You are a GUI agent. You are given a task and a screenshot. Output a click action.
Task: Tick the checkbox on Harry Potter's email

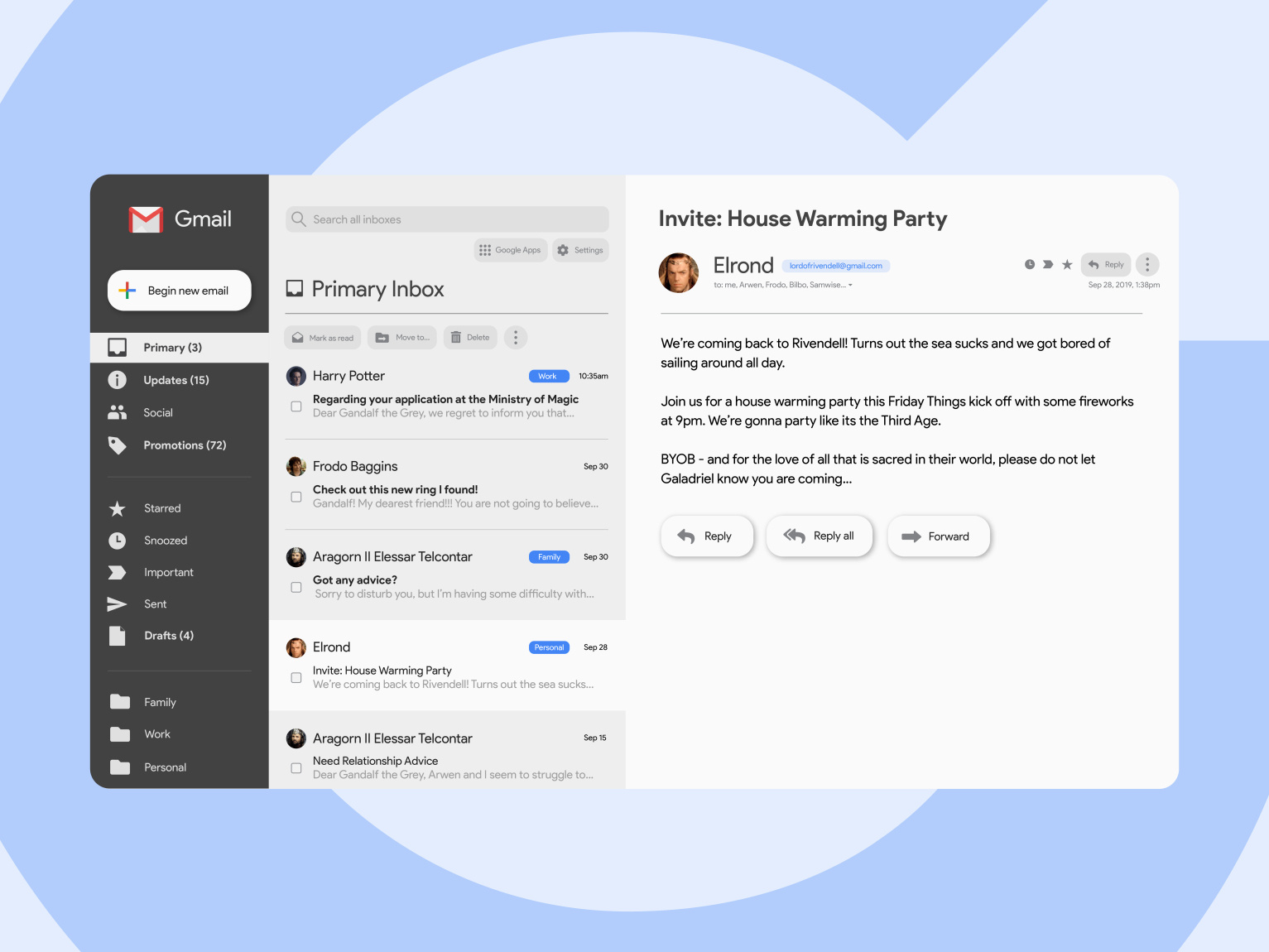coord(296,406)
